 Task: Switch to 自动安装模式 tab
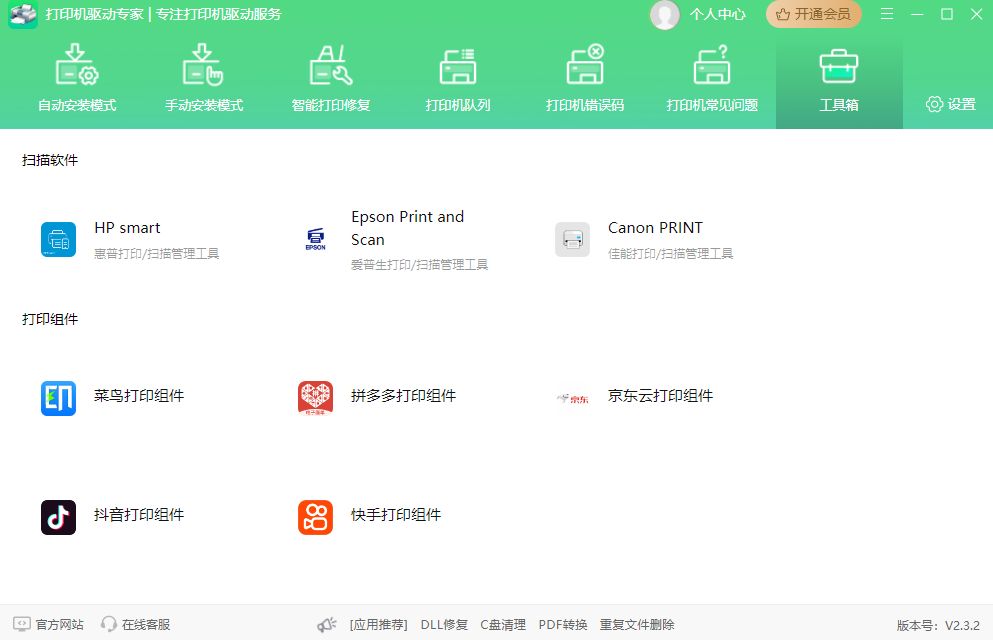(77, 80)
